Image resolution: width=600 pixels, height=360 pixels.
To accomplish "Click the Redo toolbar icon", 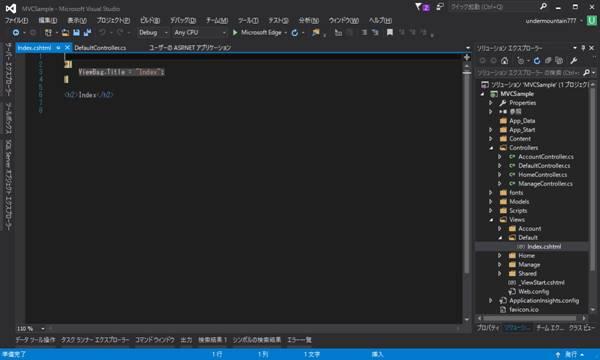I will [120, 33].
